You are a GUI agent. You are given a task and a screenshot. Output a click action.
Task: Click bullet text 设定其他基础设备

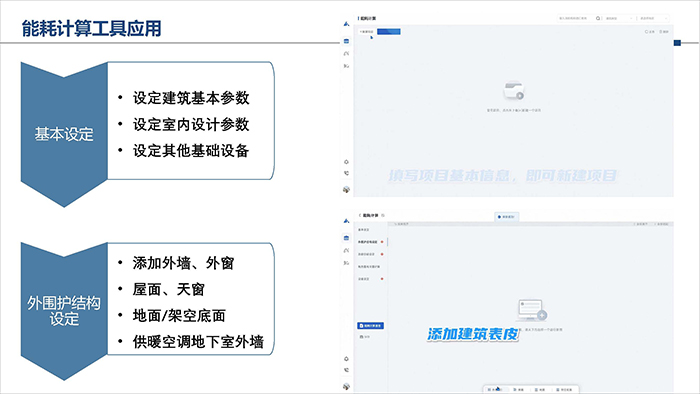click(191, 150)
